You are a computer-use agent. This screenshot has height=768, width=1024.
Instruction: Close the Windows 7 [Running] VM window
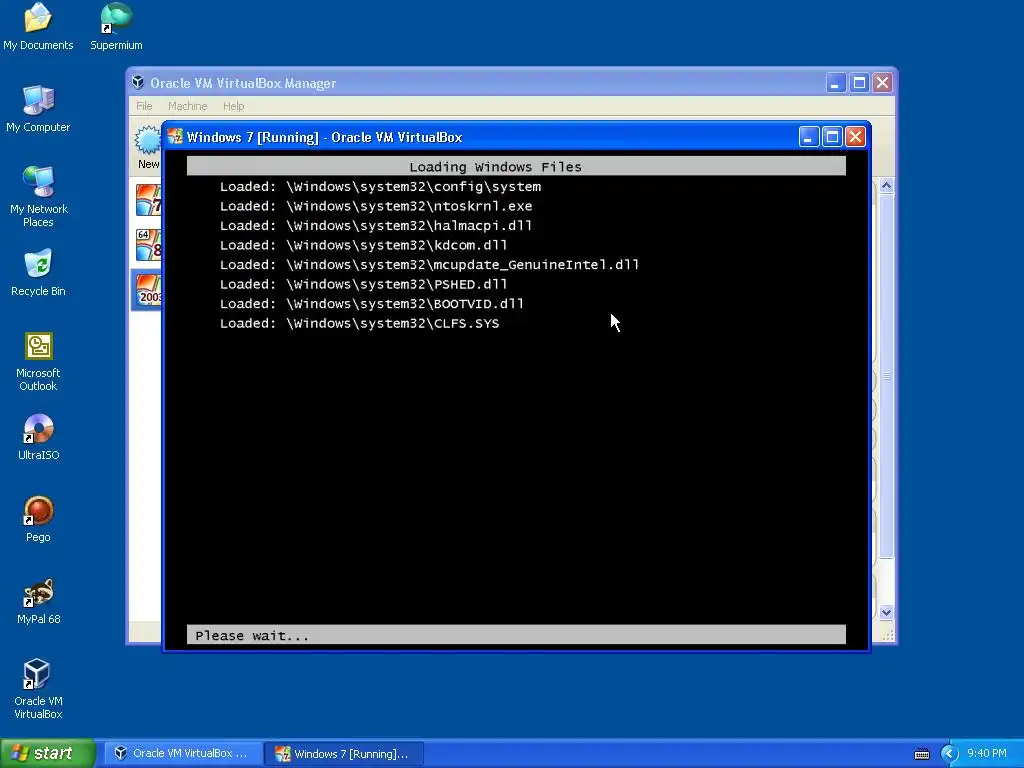coord(856,136)
